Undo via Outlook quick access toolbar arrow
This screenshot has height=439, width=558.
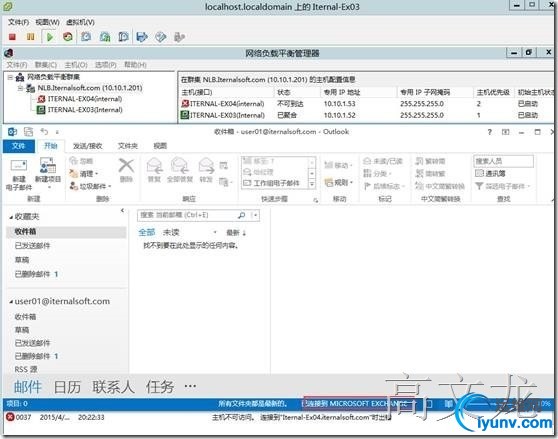[44, 132]
